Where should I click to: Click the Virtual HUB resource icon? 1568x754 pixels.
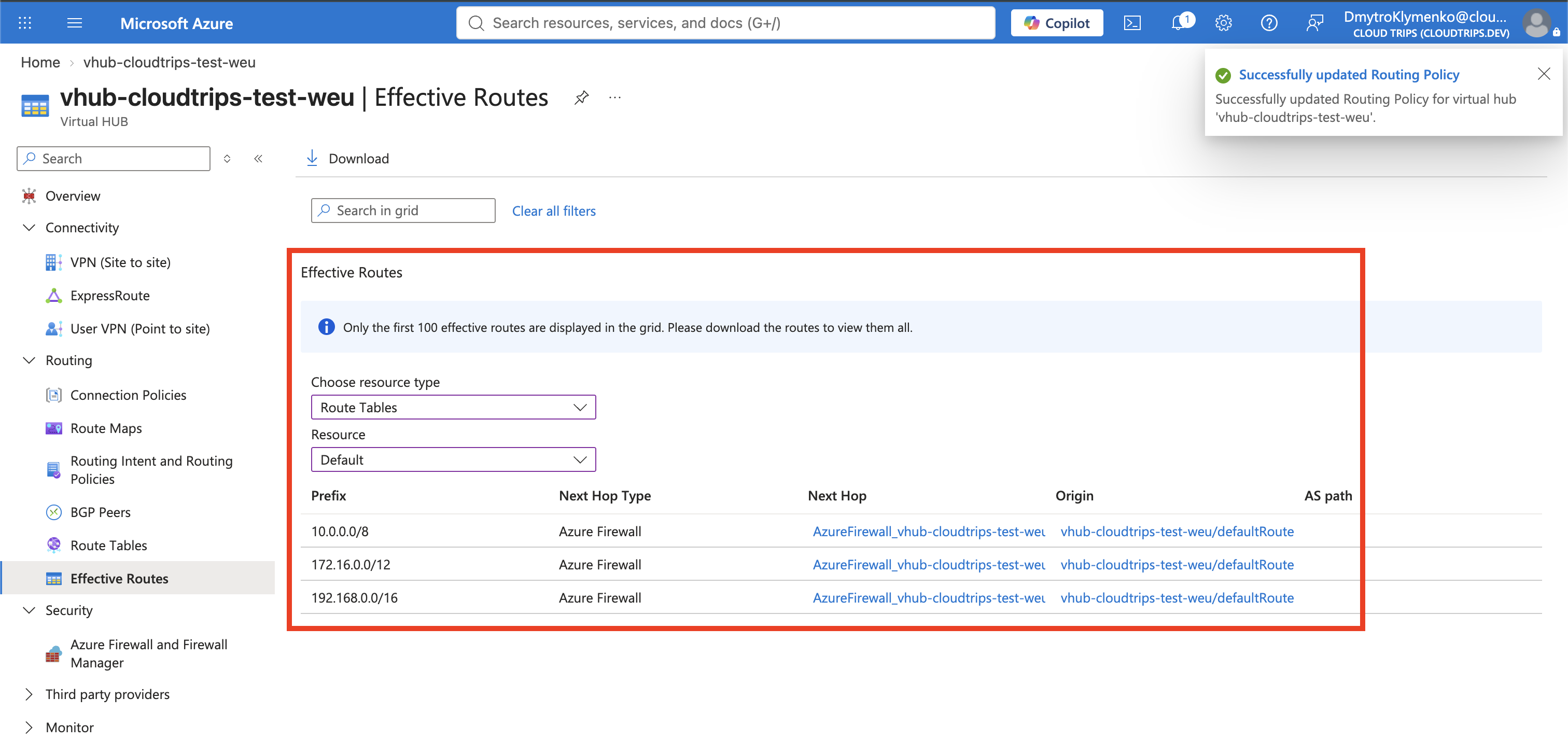click(35, 105)
